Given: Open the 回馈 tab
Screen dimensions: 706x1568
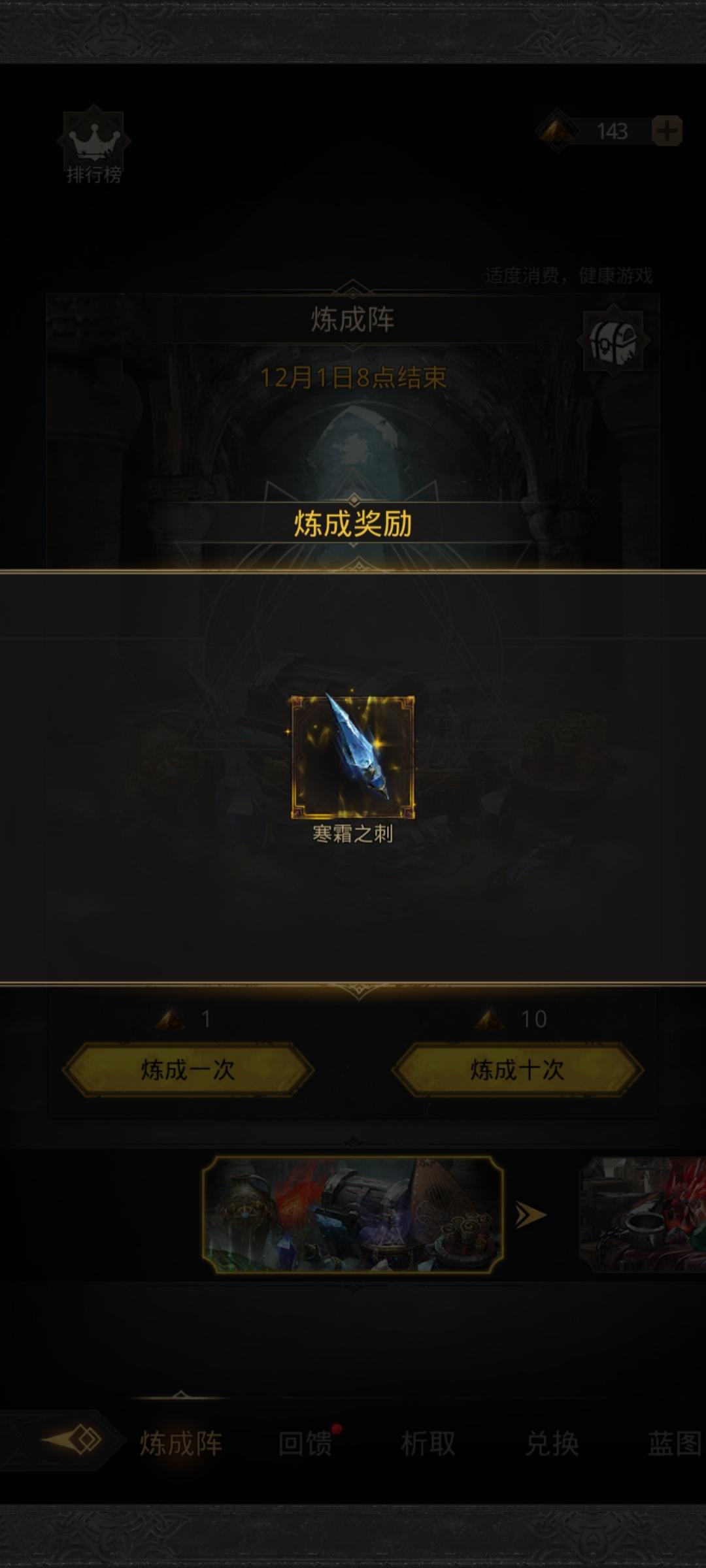Looking at the screenshot, I should pyautogui.click(x=305, y=1443).
